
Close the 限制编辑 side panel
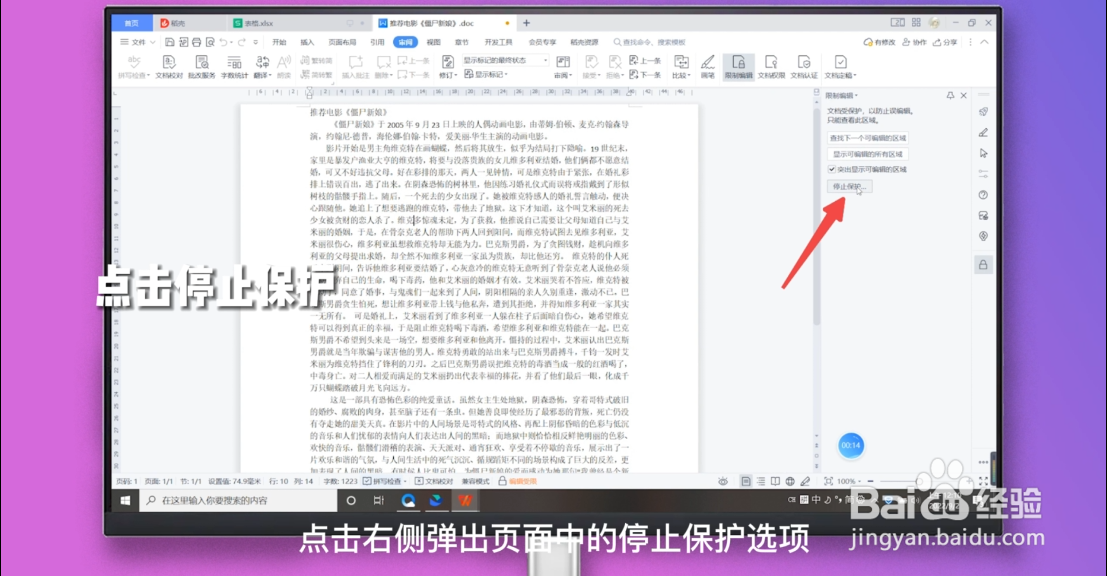(x=964, y=95)
